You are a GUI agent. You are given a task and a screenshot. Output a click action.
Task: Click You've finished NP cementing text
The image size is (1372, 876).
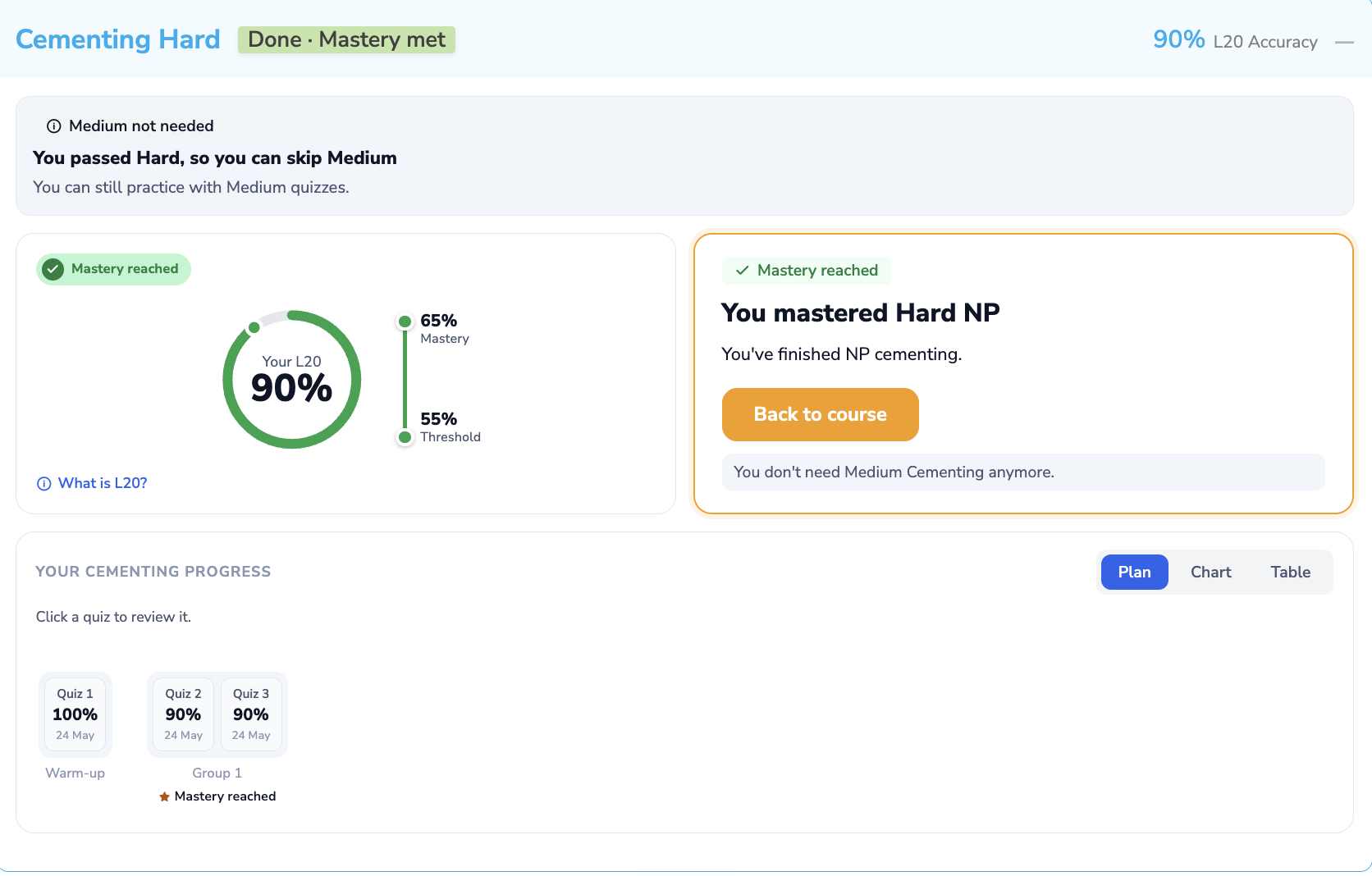point(842,354)
